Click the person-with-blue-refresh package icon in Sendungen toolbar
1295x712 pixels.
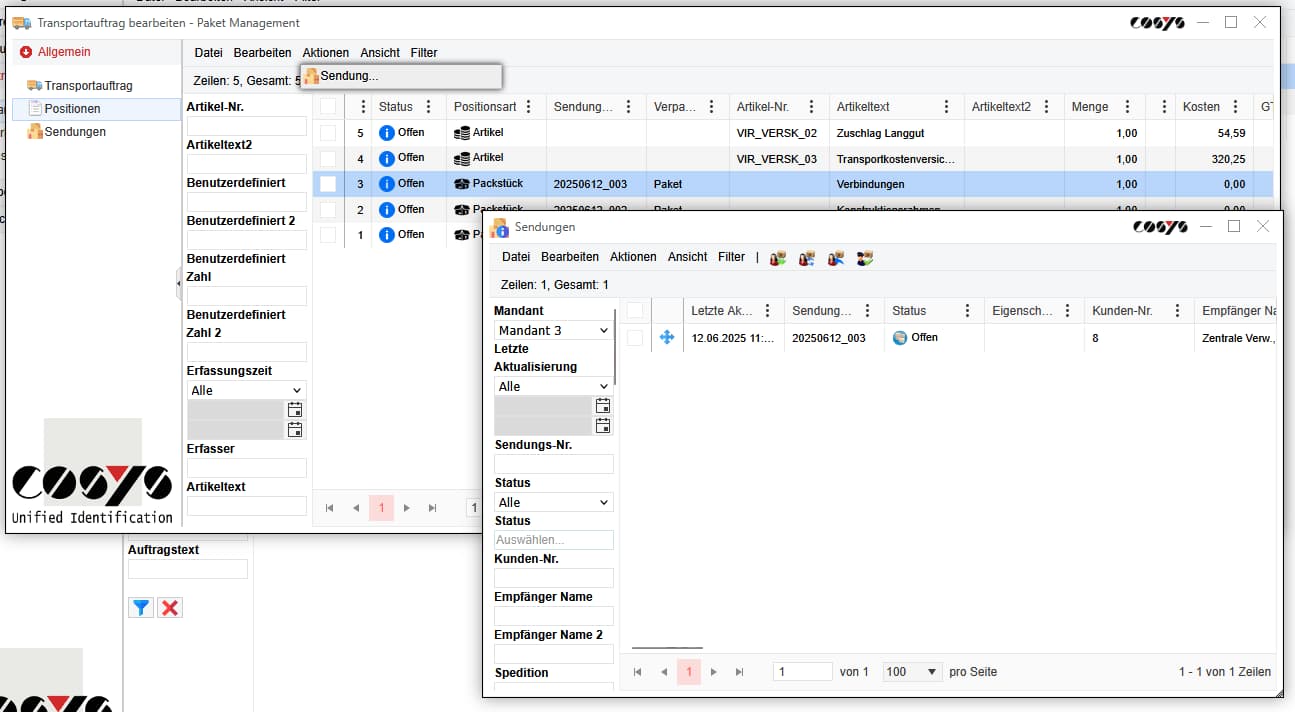coord(807,258)
